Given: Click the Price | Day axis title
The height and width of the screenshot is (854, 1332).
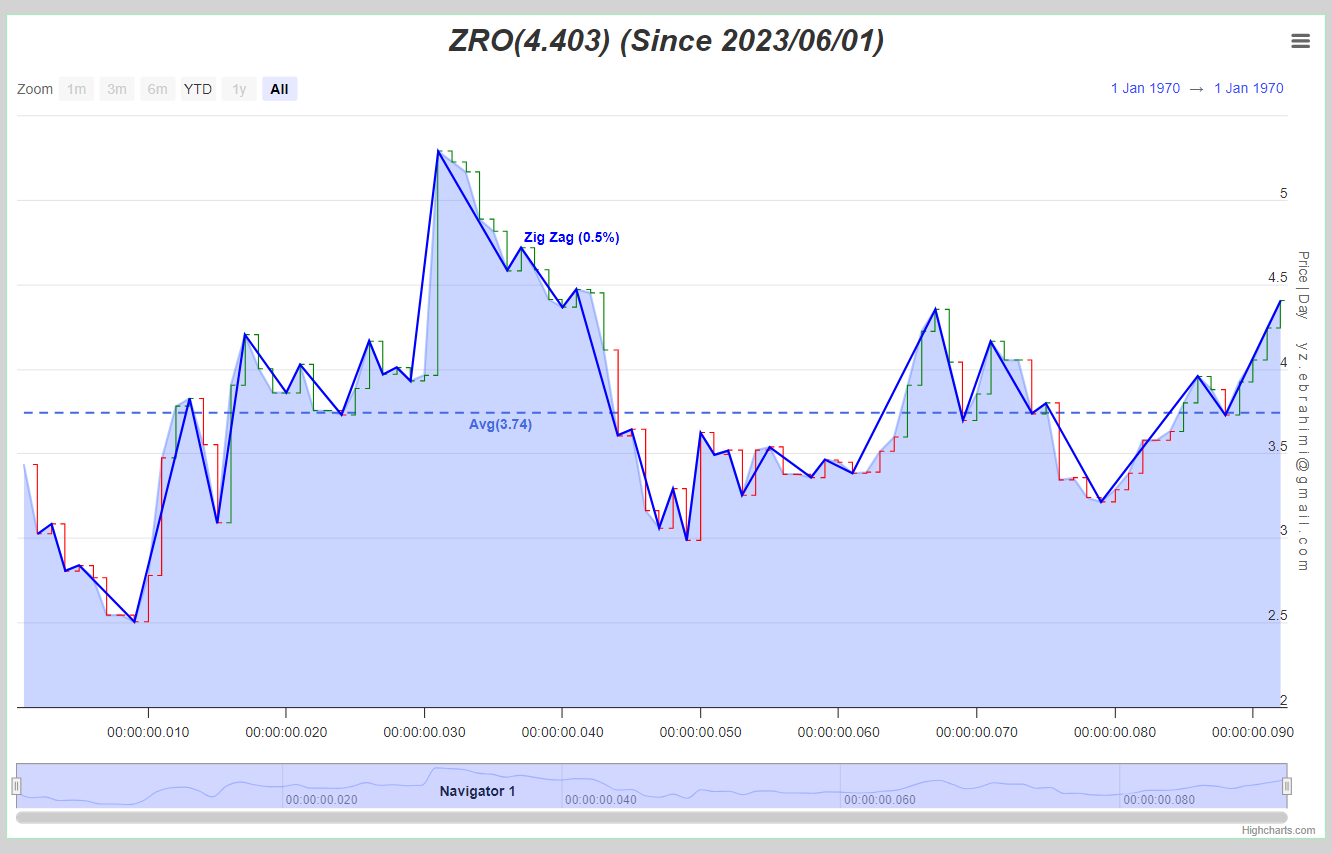Looking at the screenshot, I should pyautogui.click(x=1303, y=285).
